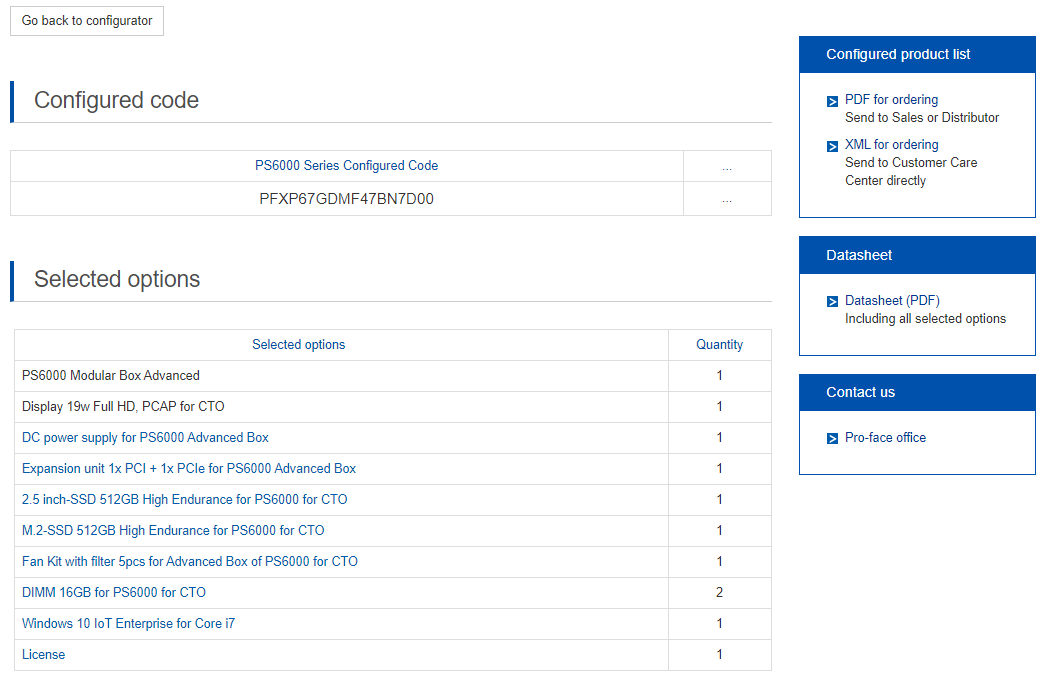
Task: Click Send to Customer Care Center directly text
Action: pos(911,172)
